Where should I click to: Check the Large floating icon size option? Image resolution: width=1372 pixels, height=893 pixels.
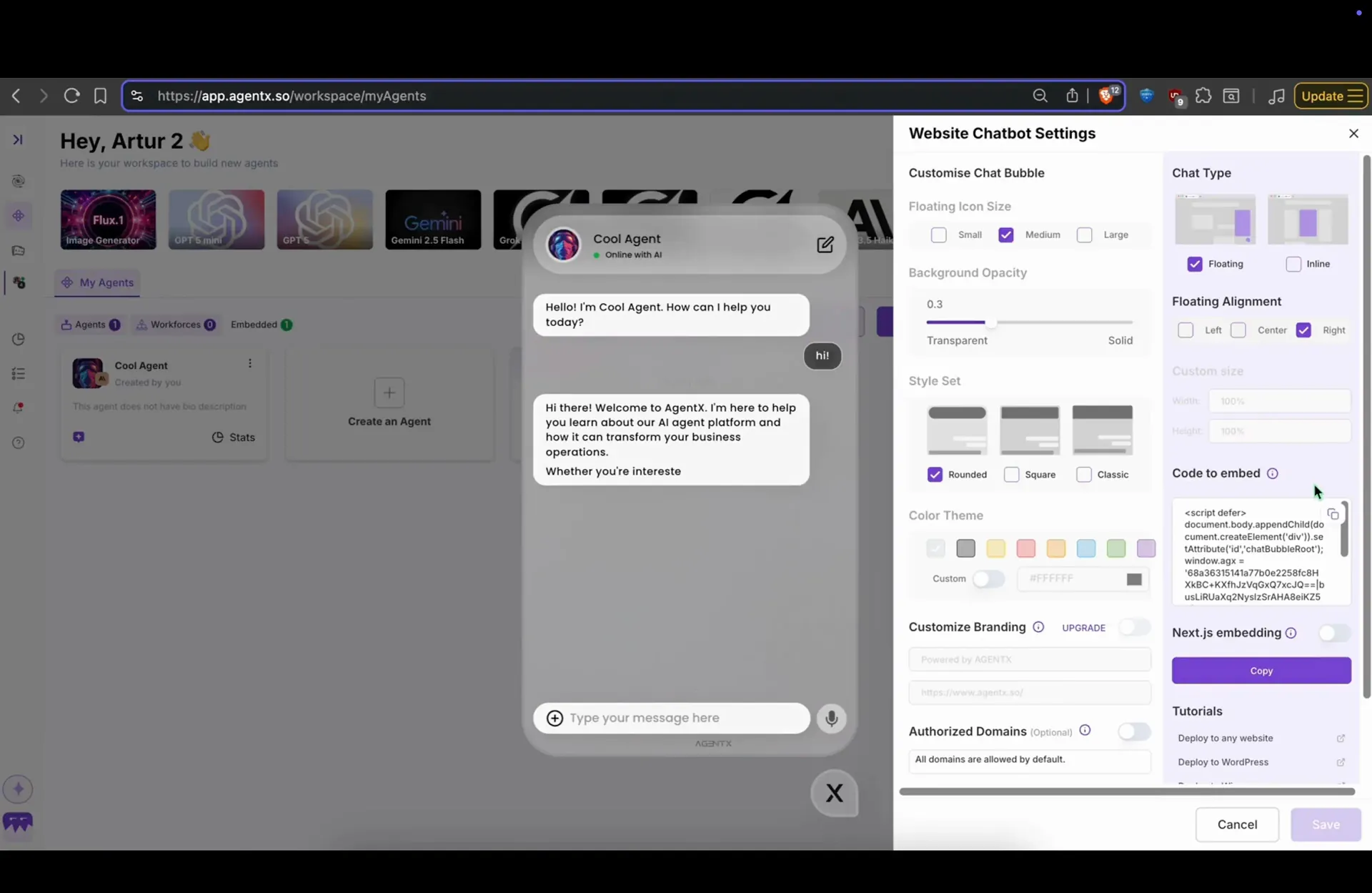click(1084, 235)
